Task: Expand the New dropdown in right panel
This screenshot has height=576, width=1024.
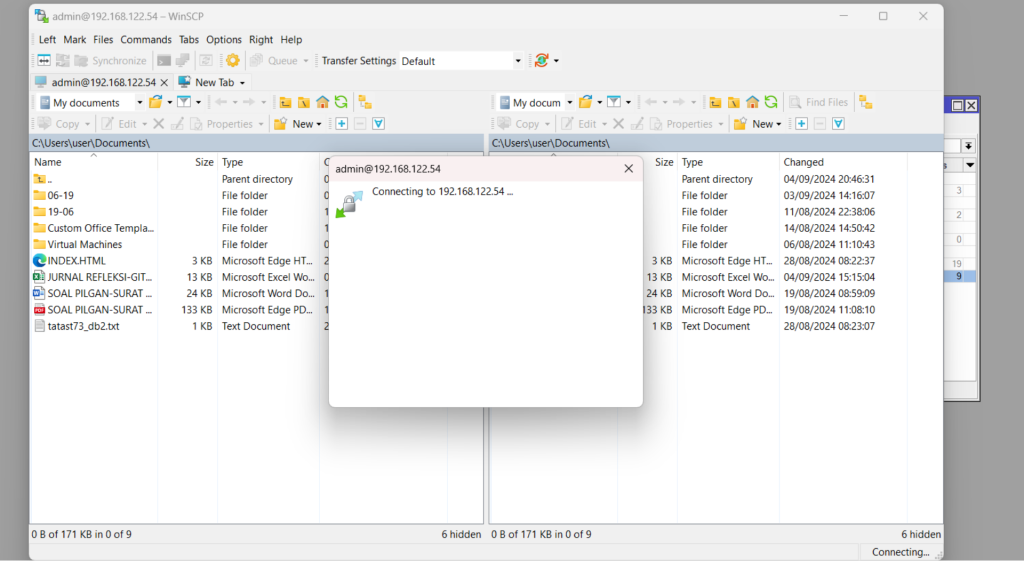Action: [768, 124]
